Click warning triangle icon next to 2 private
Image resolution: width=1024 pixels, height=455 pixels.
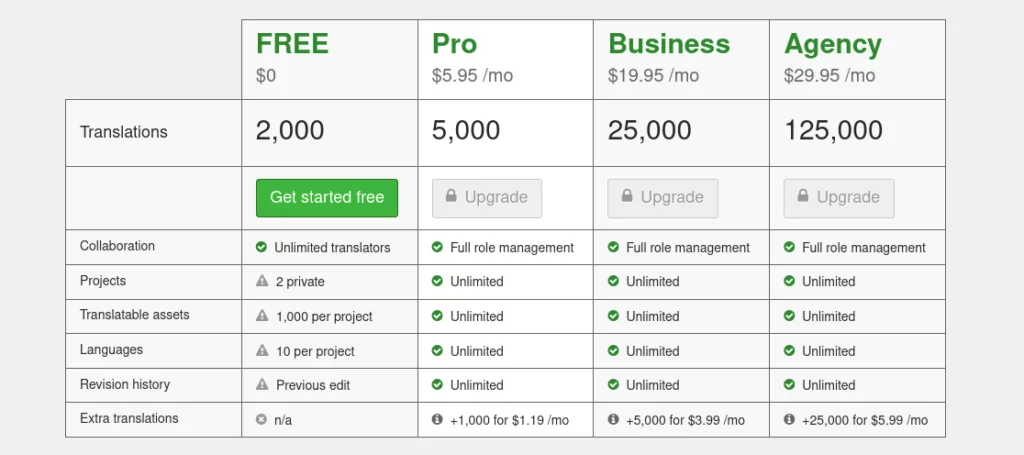(262, 281)
